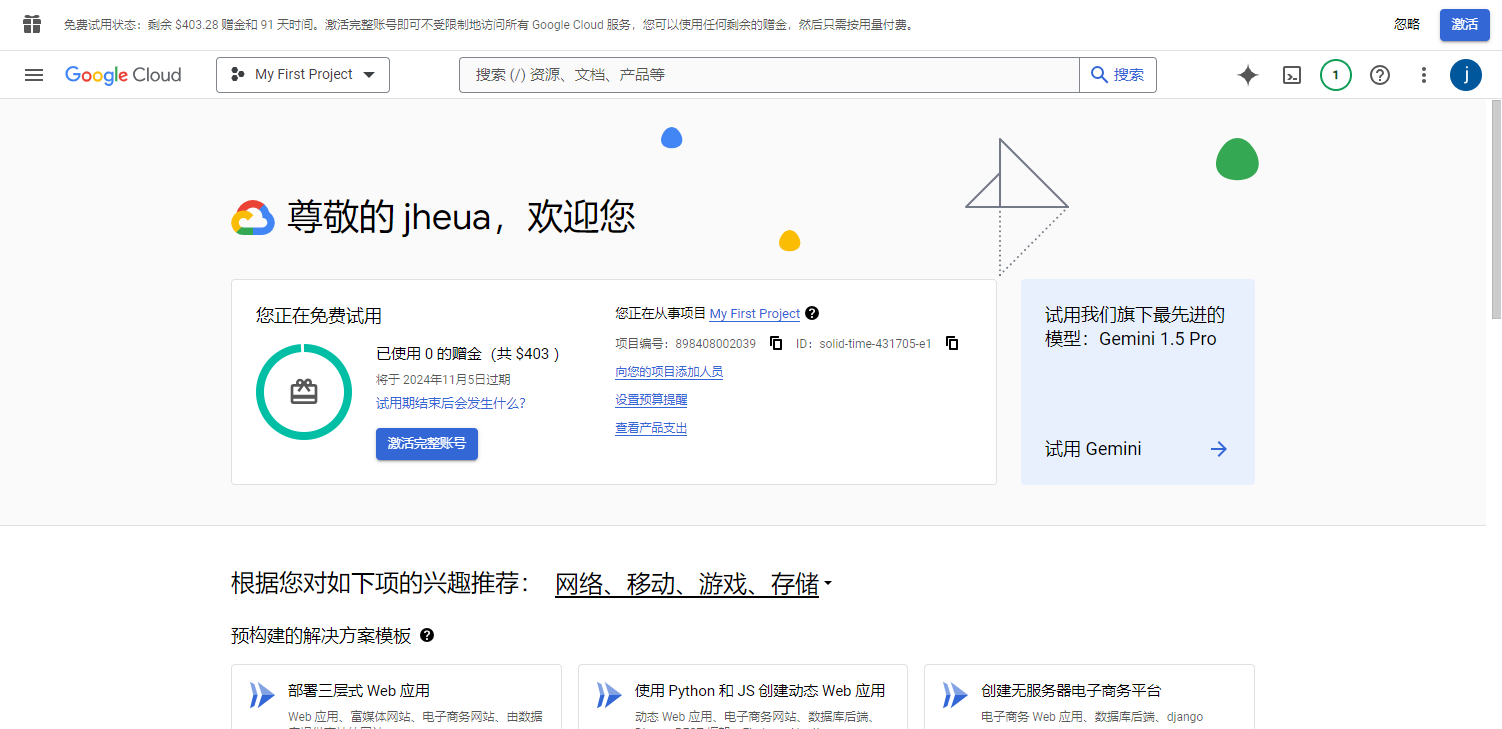Screen dimensions: 1502x729
Task: Click the three-dot overflow icon near the avatar
Action: (x=1423, y=74)
